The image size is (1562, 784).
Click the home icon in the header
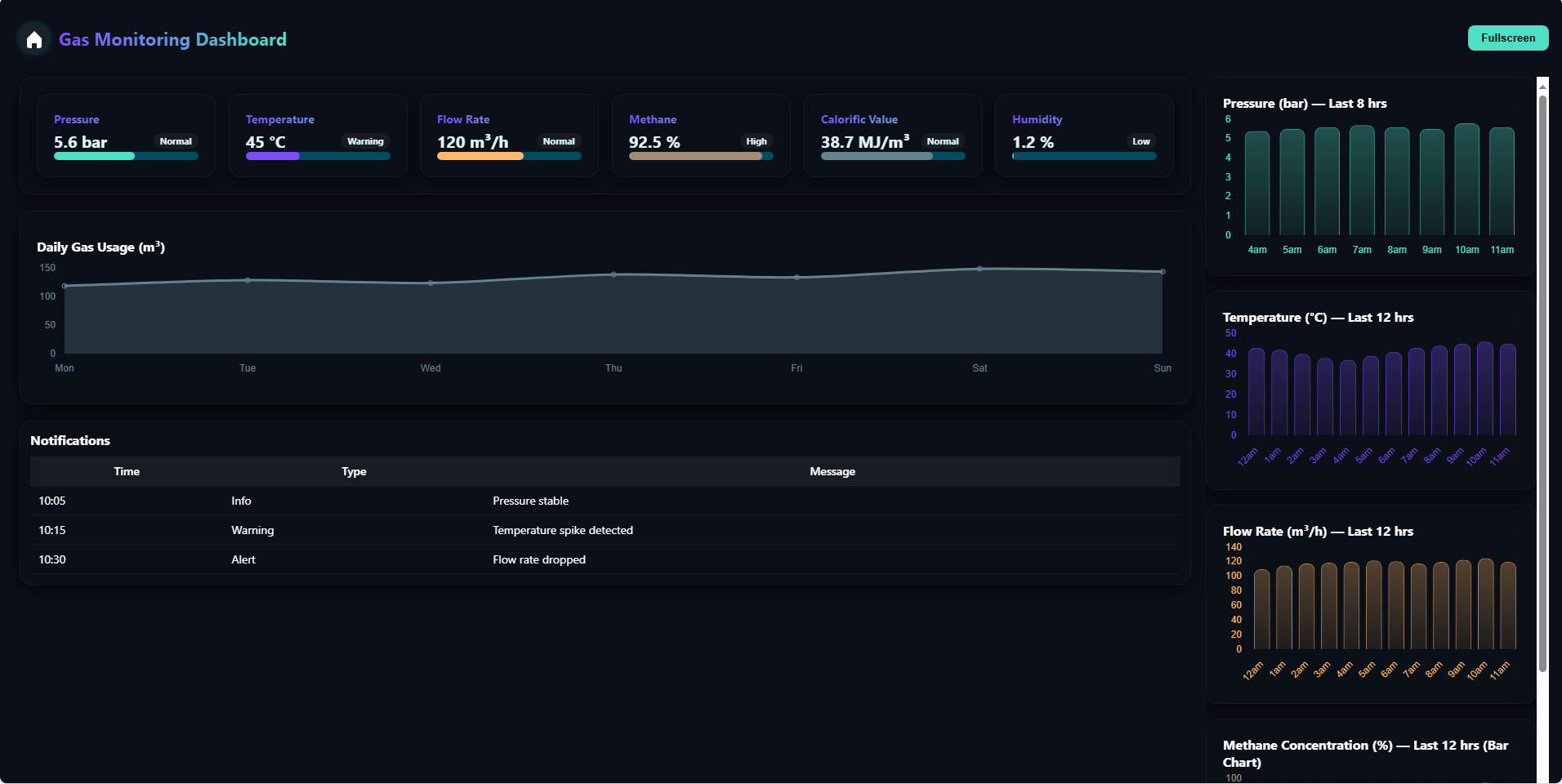coord(34,39)
